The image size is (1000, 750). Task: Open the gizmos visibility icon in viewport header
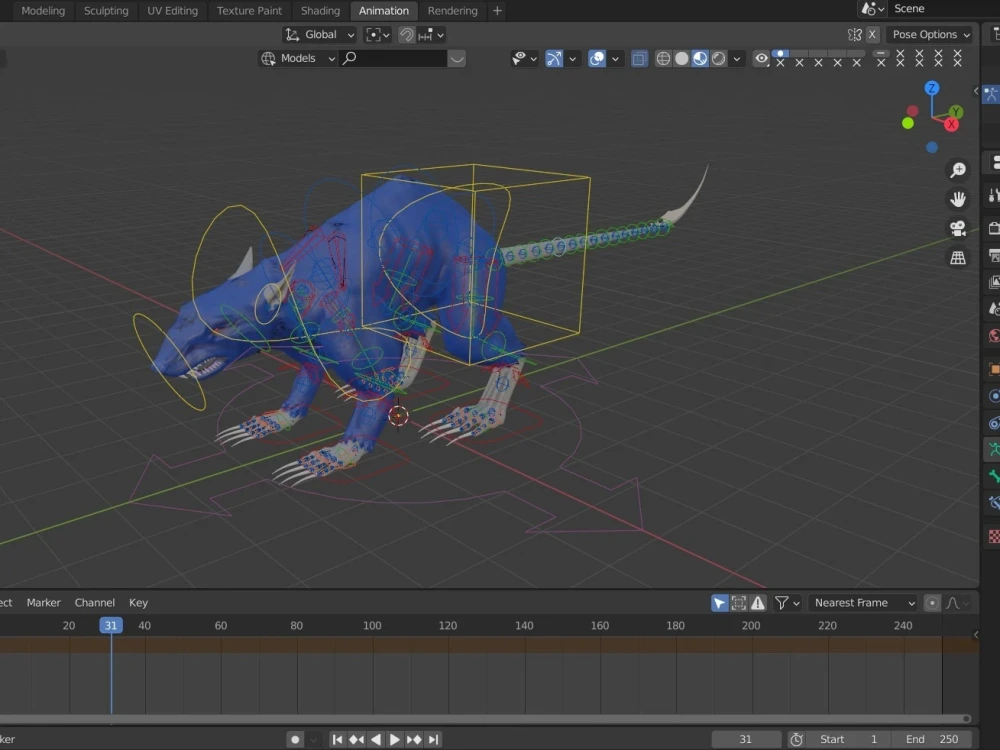553,58
